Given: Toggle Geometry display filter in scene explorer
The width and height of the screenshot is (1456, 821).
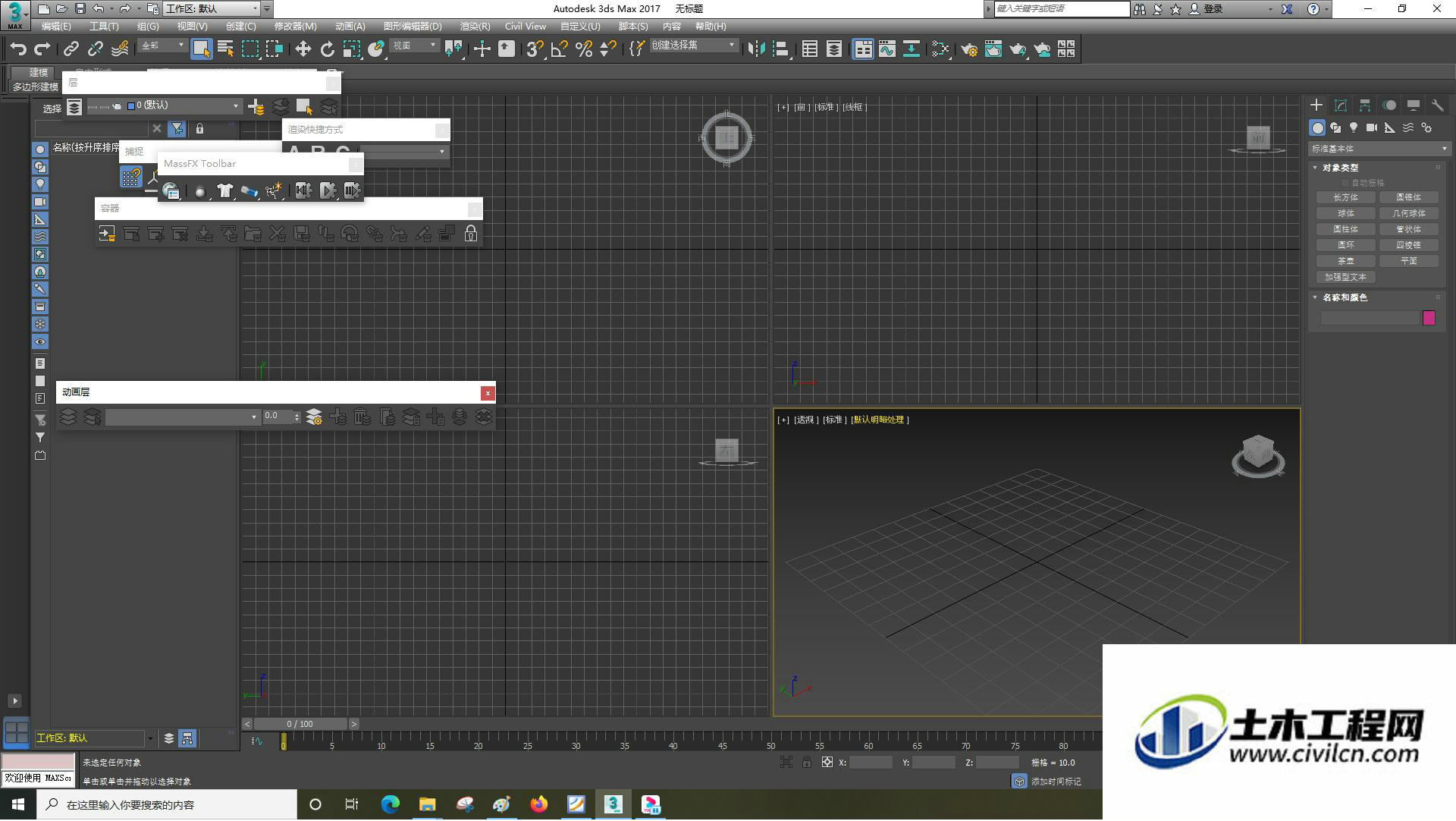Looking at the screenshot, I should [40, 149].
